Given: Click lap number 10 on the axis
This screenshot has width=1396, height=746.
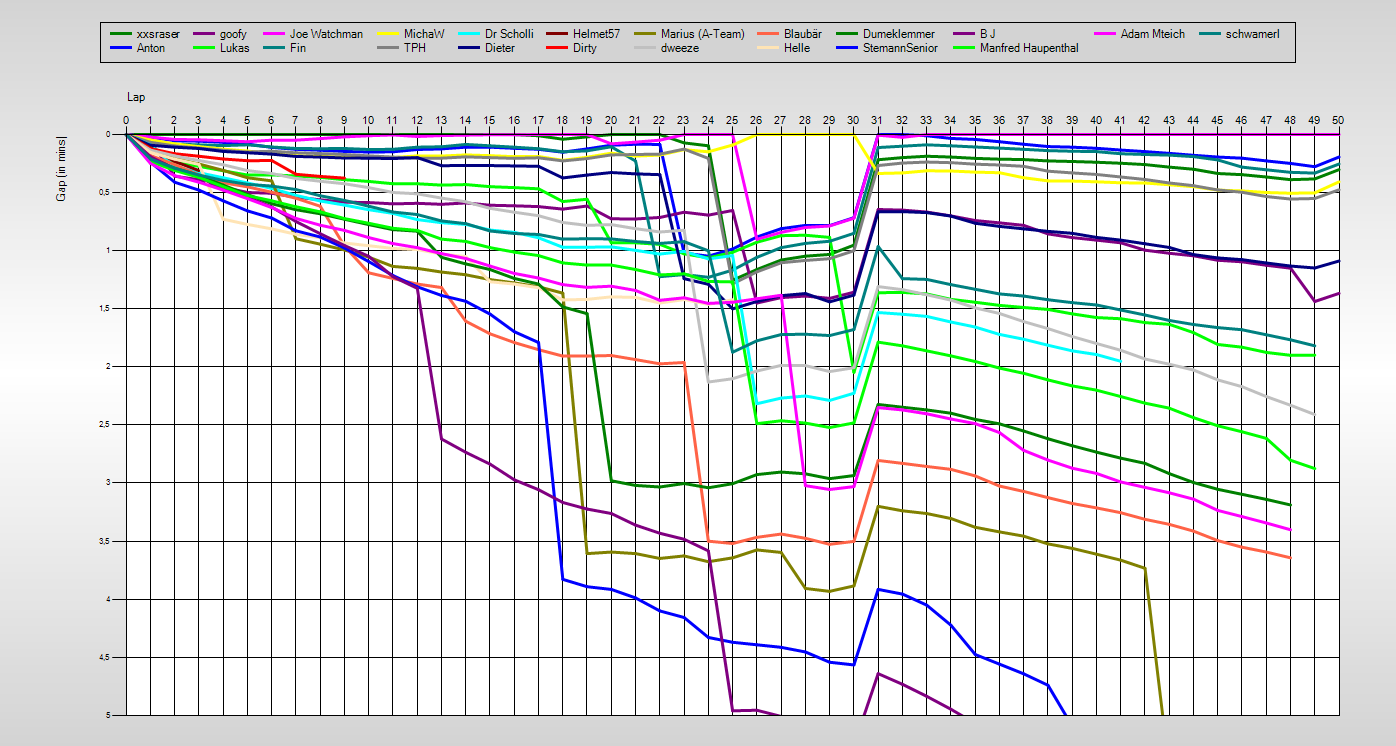Looking at the screenshot, I should click(x=368, y=120).
